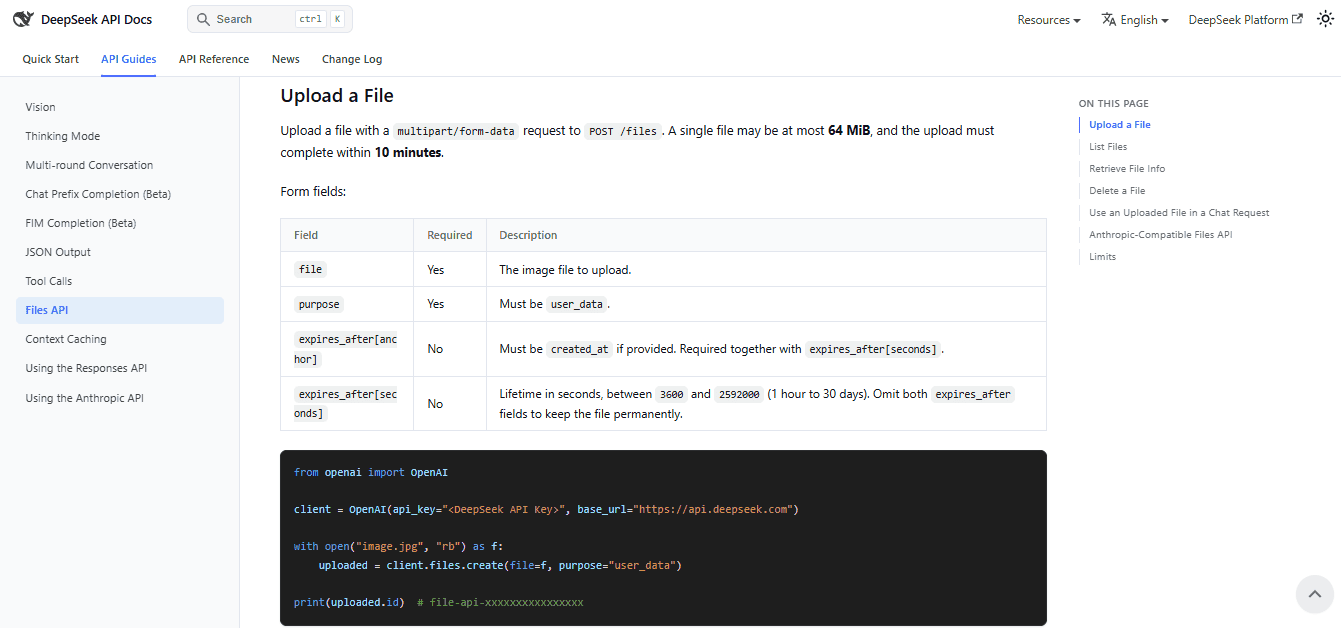The width and height of the screenshot is (1341, 628).
Task: Jump to Limits section
Action: [x=1102, y=257]
